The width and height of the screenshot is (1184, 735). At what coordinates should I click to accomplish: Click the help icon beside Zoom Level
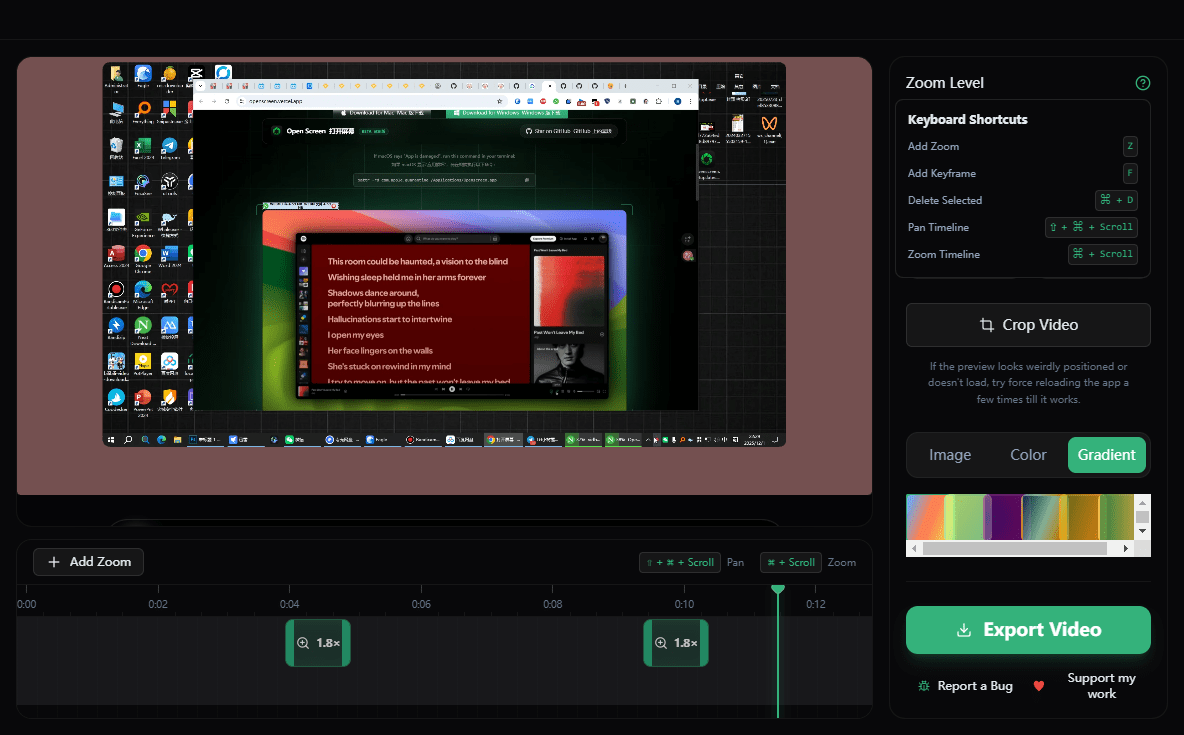(1143, 83)
